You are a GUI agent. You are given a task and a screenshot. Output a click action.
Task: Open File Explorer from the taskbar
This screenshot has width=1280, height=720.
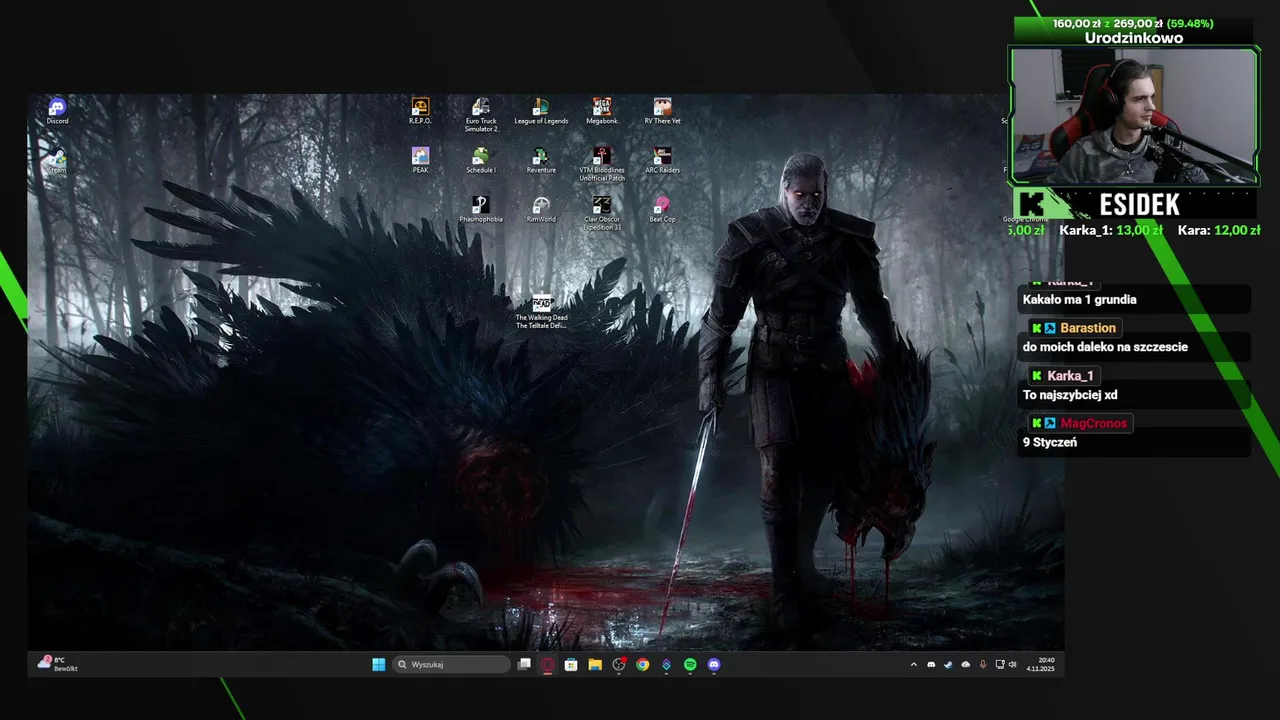click(595, 664)
